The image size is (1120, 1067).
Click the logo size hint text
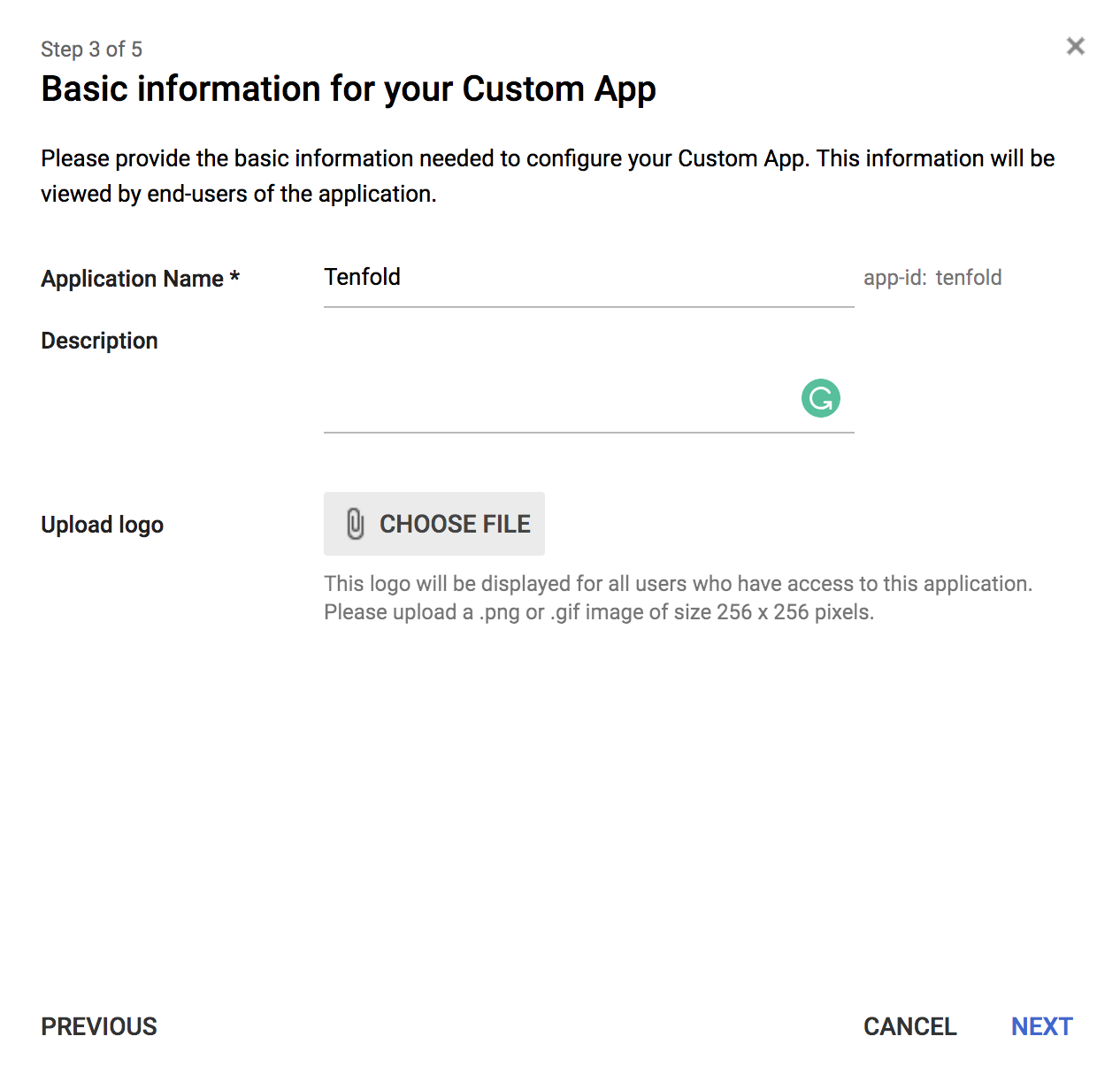tap(678, 598)
